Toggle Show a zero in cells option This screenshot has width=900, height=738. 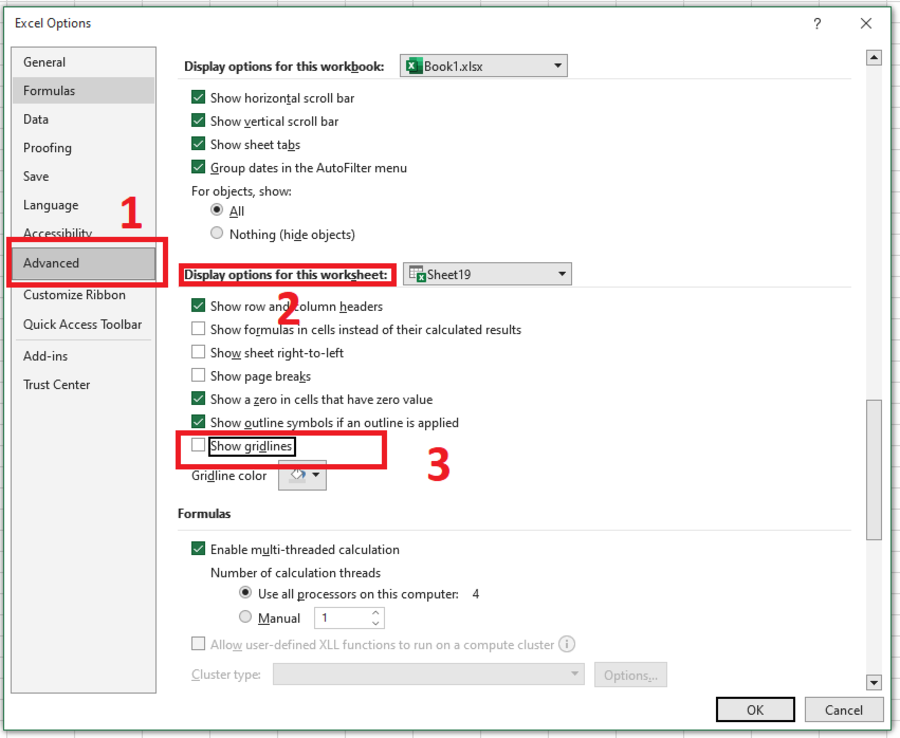(x=198, y=398)
